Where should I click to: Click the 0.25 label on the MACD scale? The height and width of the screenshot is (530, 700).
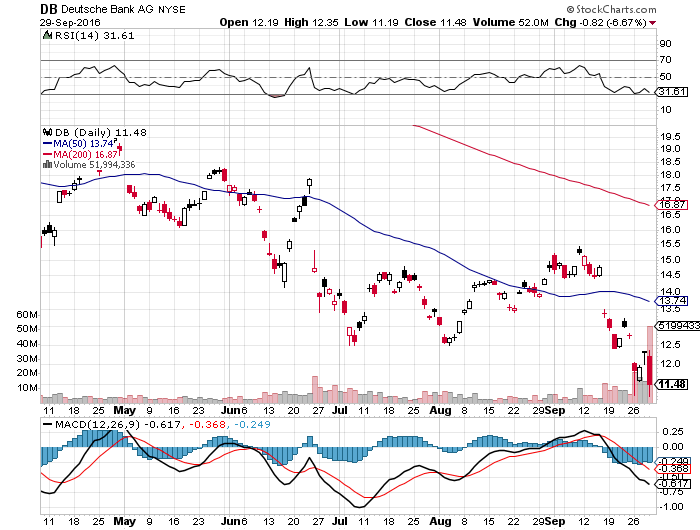(x=673, y=432)
